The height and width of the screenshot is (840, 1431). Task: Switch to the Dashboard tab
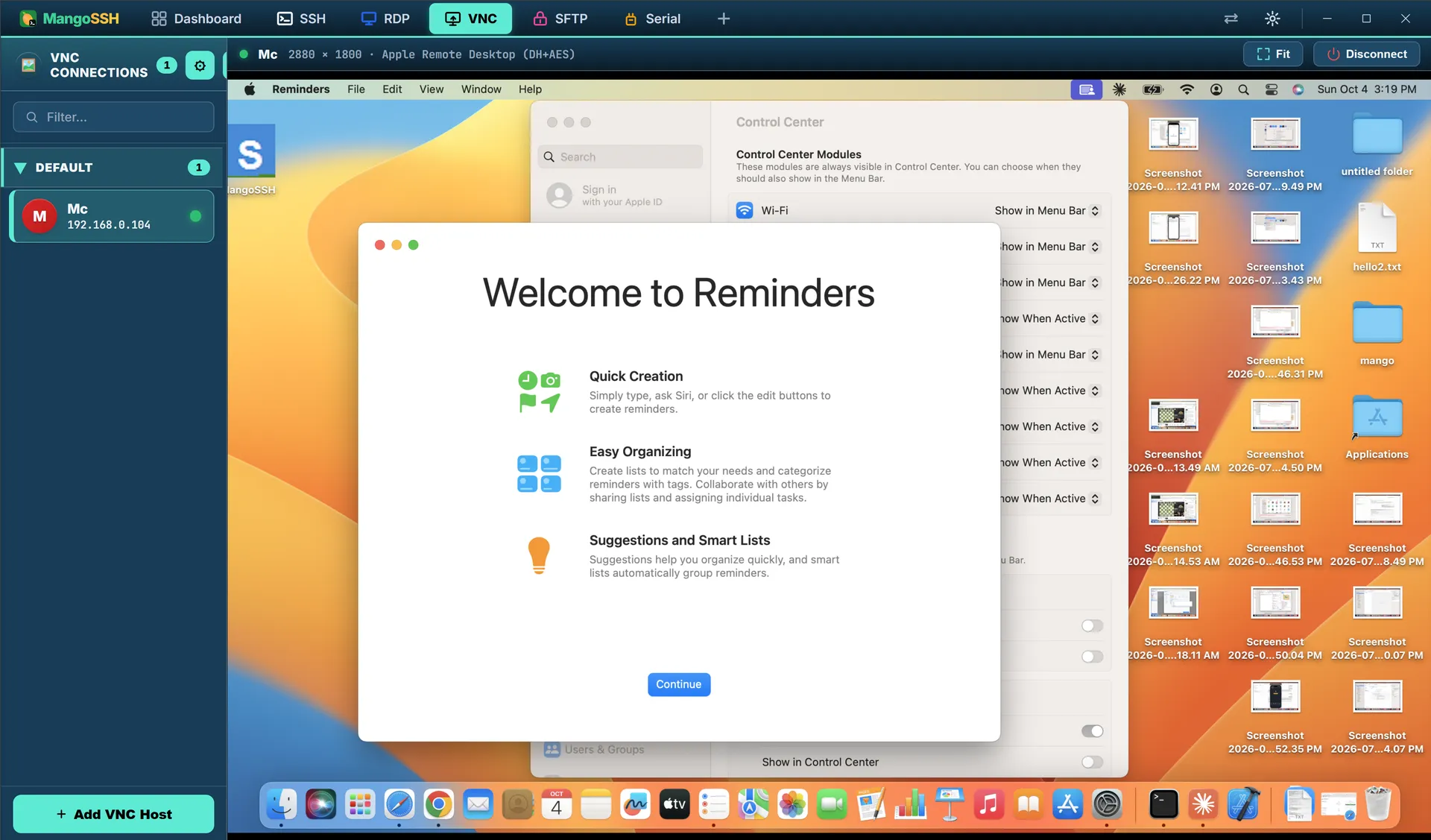click(196, 19)
